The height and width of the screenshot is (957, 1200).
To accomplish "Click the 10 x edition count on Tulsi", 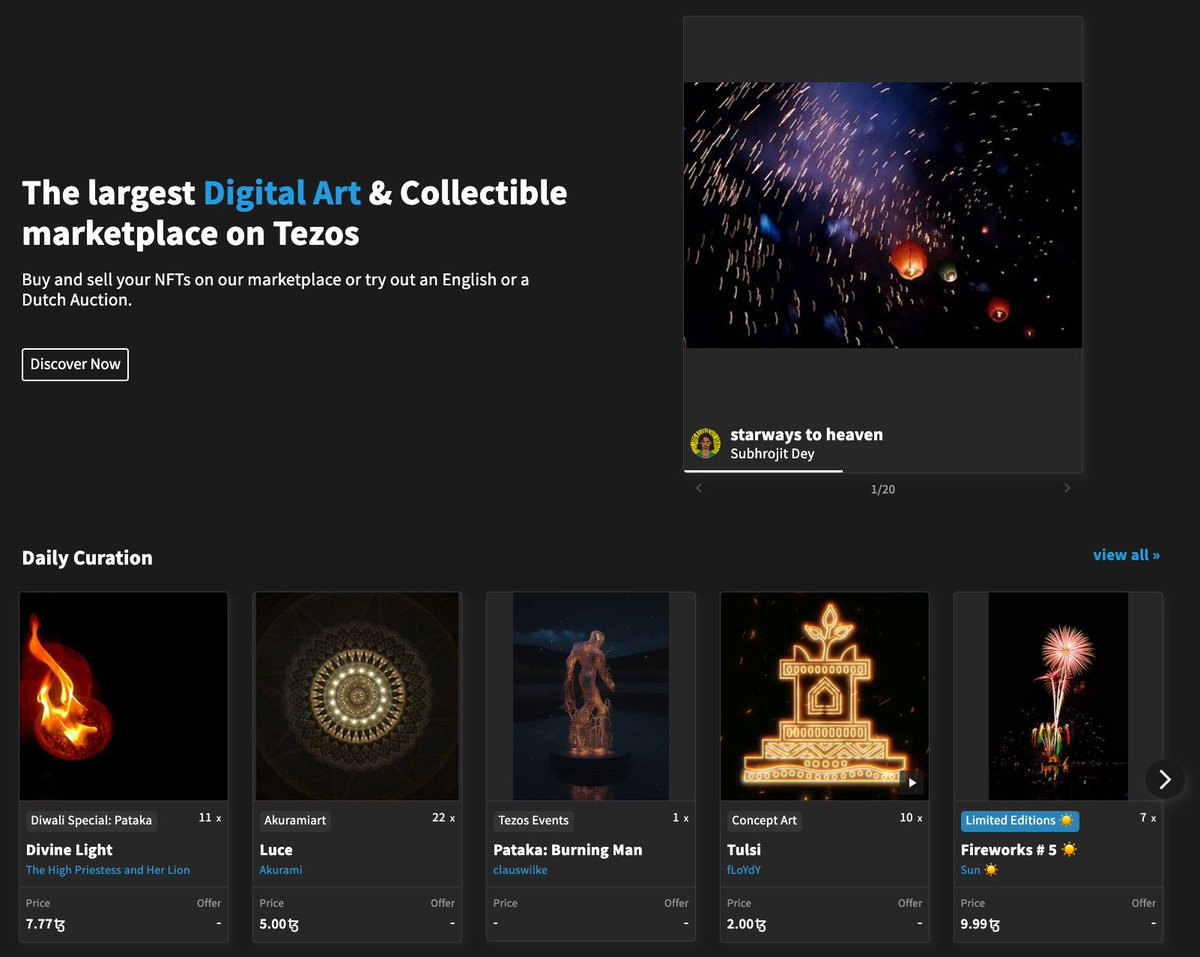I will [911, 818].
